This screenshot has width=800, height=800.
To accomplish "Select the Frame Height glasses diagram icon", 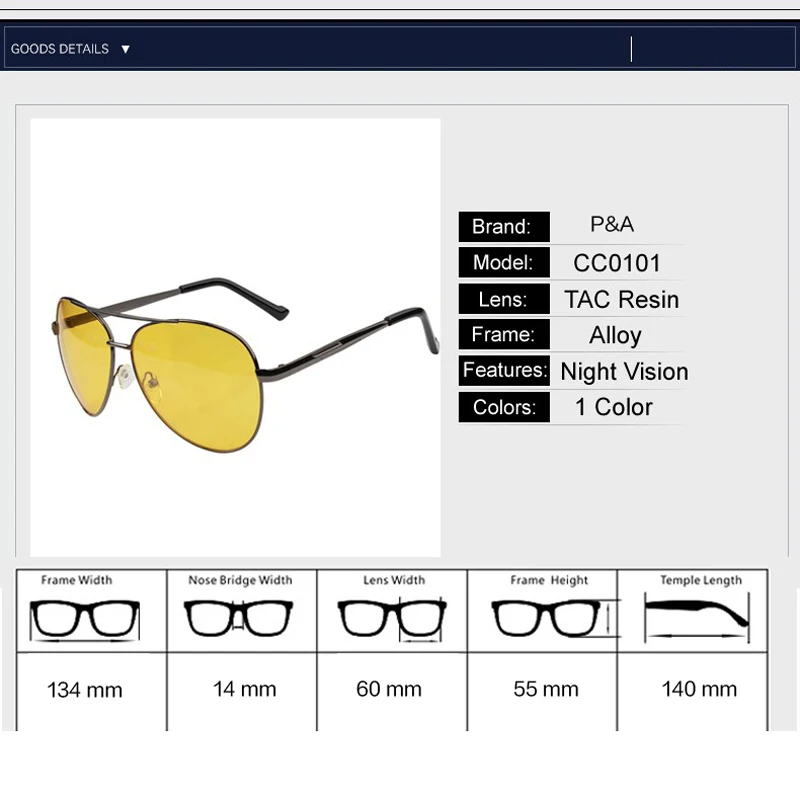I will [x=556, y=618].
